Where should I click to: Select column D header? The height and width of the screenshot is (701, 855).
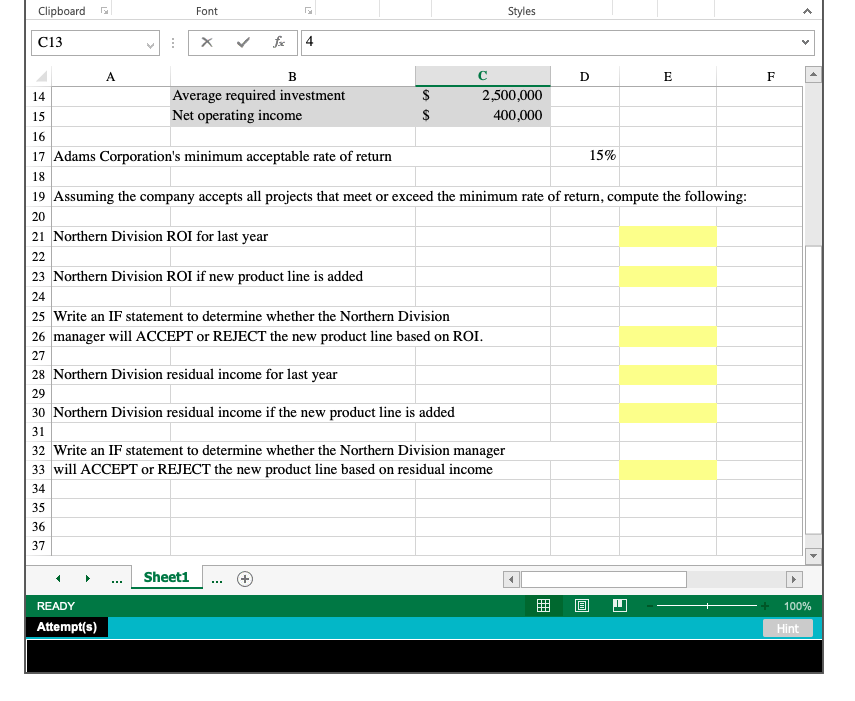pyautogui.click(x=584, y=77)
